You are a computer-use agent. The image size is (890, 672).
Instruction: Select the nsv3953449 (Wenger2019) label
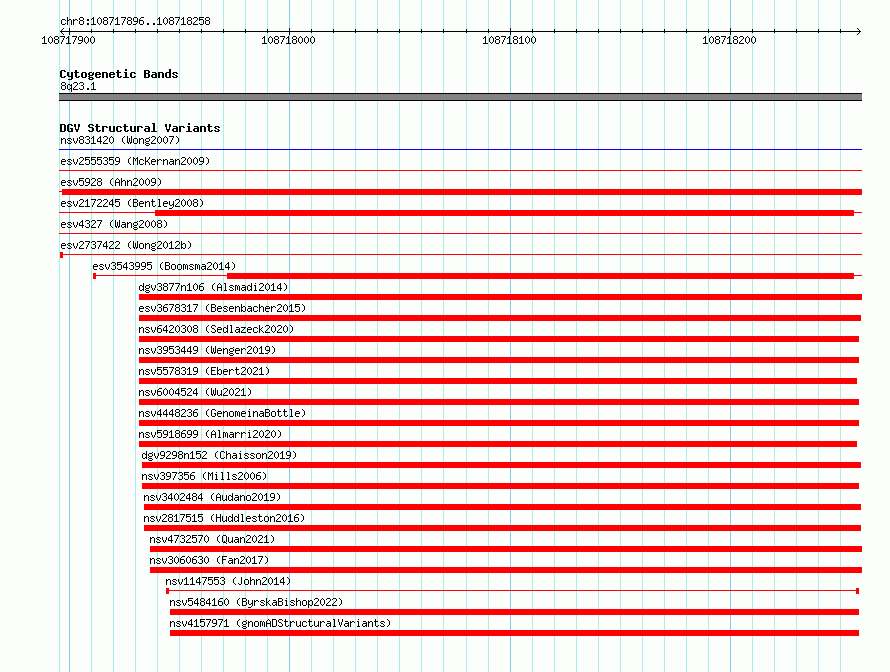[207, 350]
